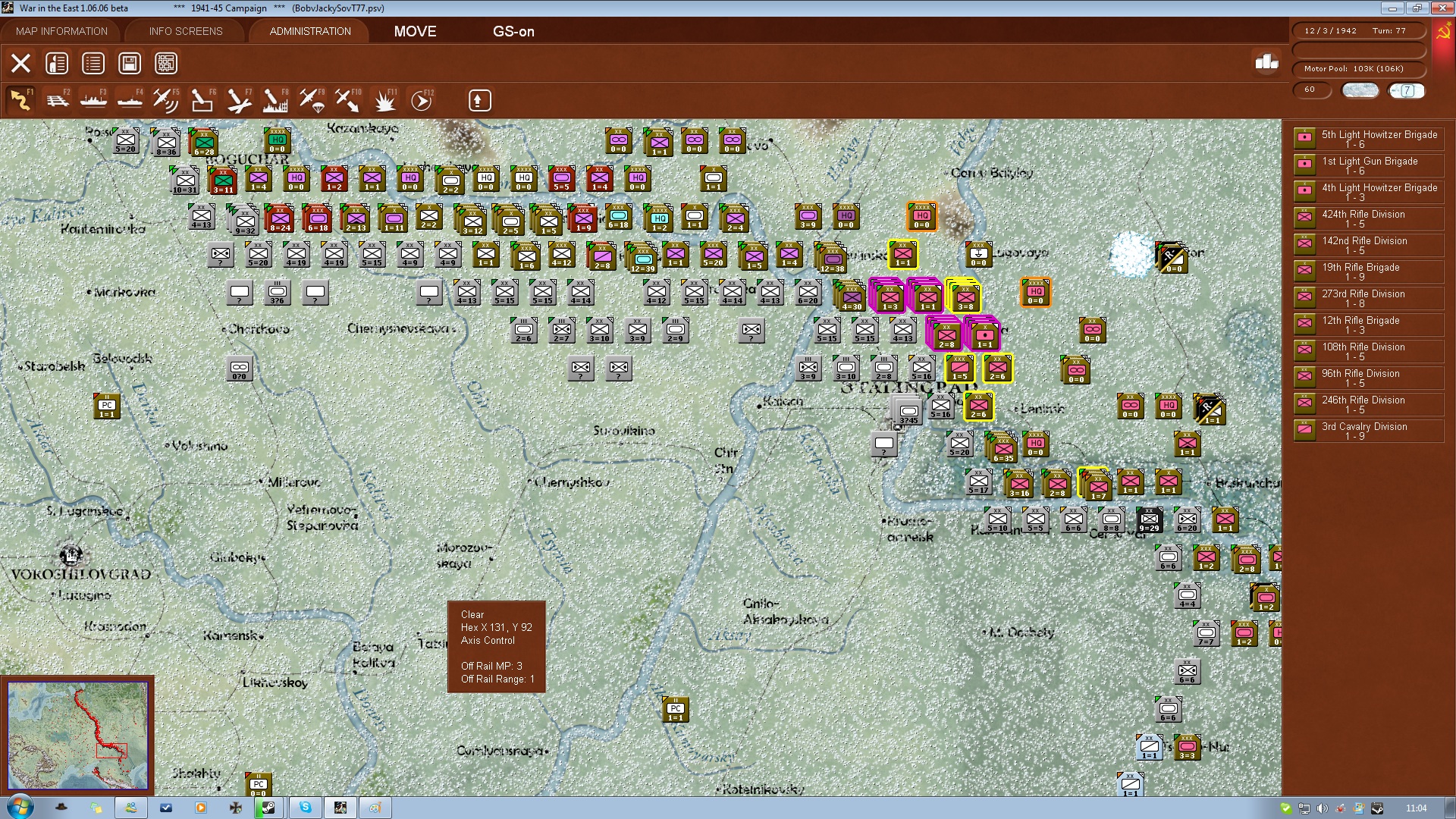Click the Voroshilovgrad city icon on map
The height and width of the screenshot is (819, 1456).
(x=71, y=555)
